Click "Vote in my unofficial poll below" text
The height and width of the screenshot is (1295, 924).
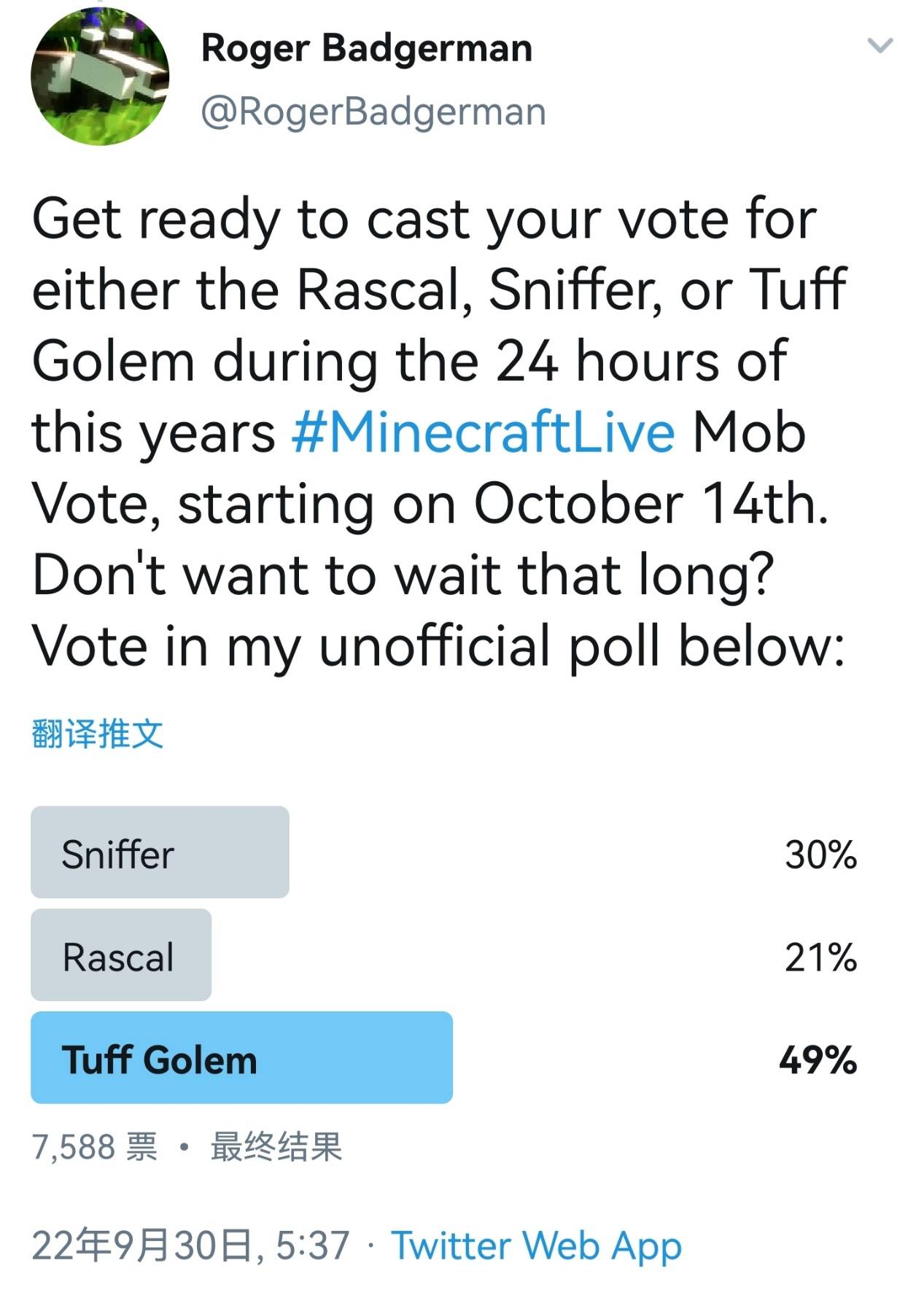(x=438, y=646)
